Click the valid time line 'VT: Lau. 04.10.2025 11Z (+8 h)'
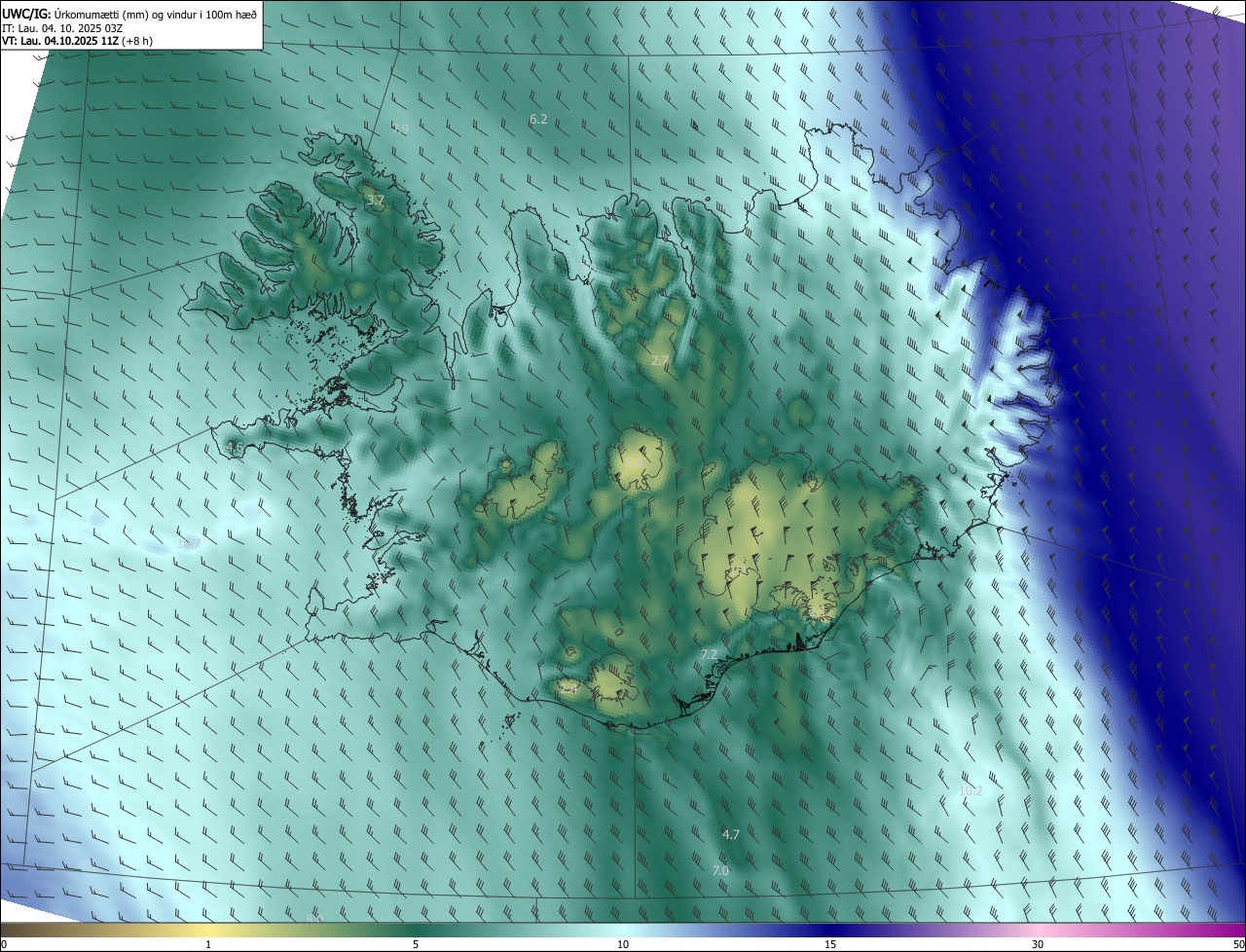Viewport: 1246px width, 952px height. pos(78,41)
